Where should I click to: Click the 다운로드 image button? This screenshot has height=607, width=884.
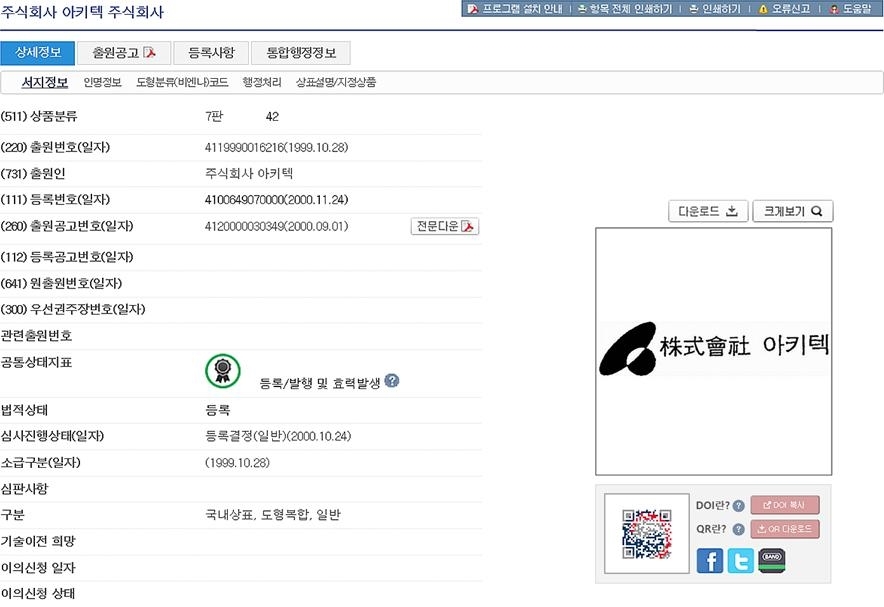click(x=708, y=211)
